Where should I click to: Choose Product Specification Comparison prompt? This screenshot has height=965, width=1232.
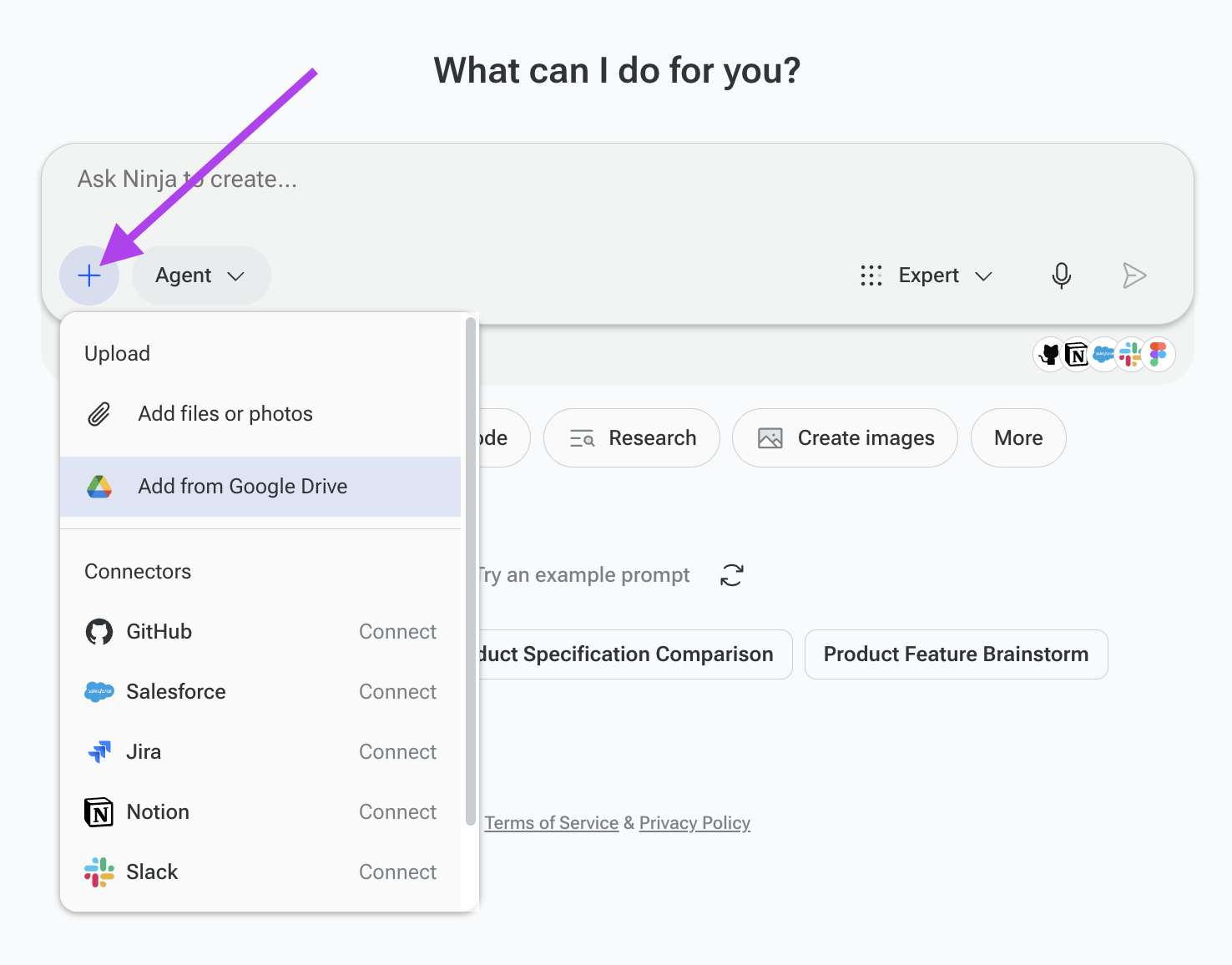pos(636,654)
